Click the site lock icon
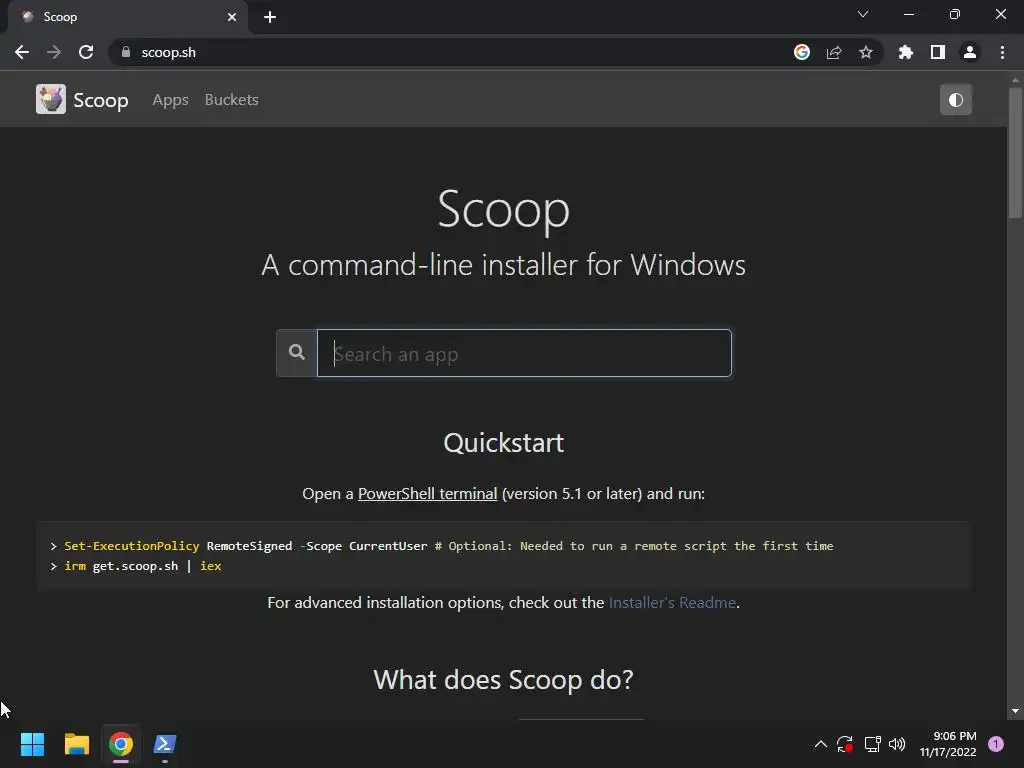The width and height of the screenshot is (1024, 768). pyautogui.click(x=126, y=52)
